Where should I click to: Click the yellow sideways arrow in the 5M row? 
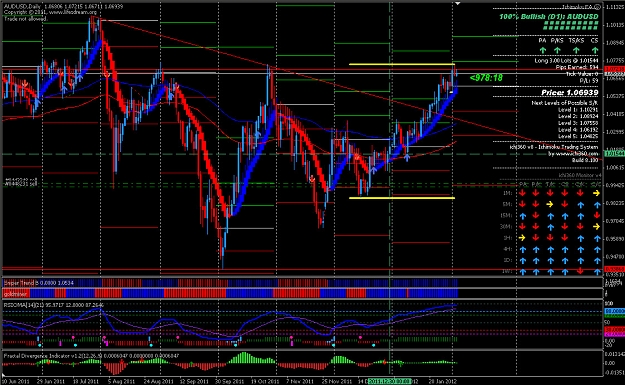(550, 204)
